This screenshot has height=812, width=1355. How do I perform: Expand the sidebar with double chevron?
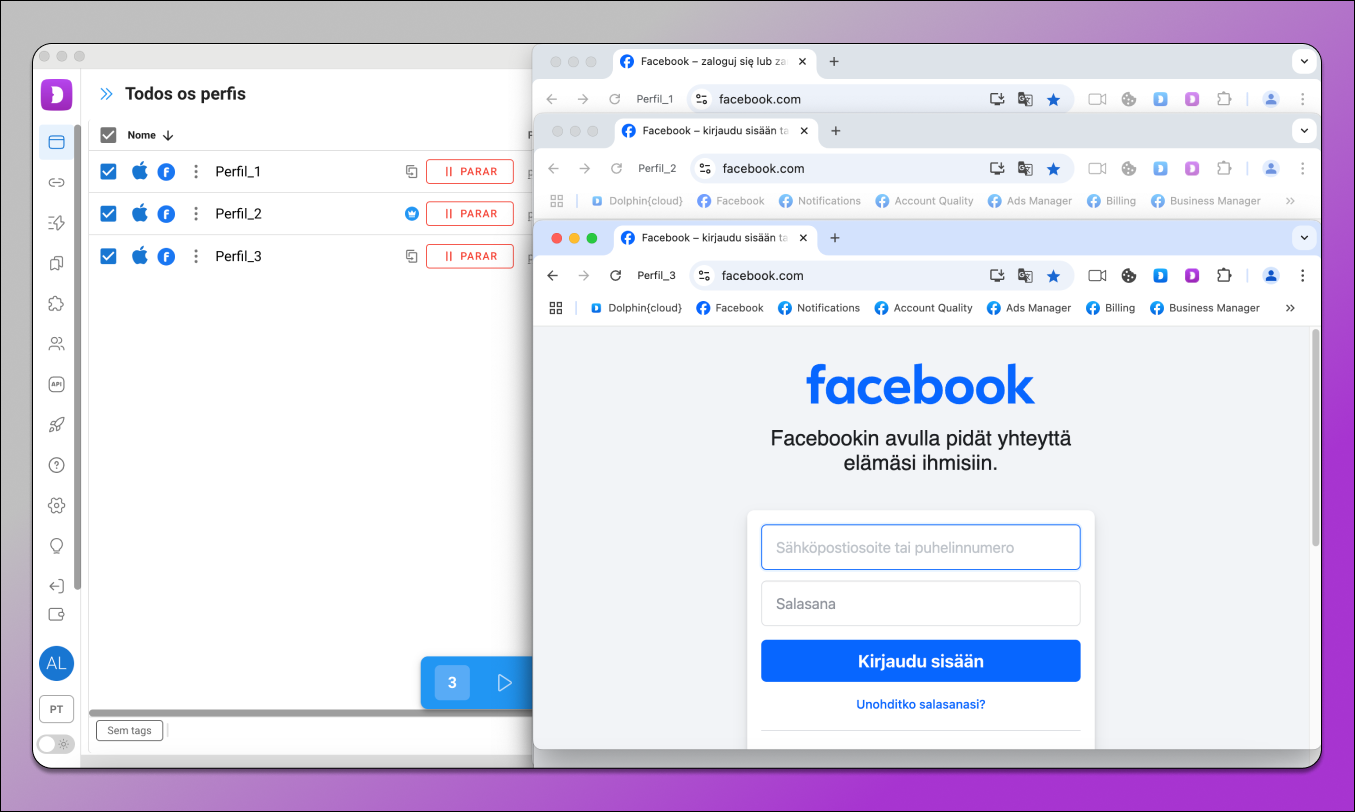106,94
